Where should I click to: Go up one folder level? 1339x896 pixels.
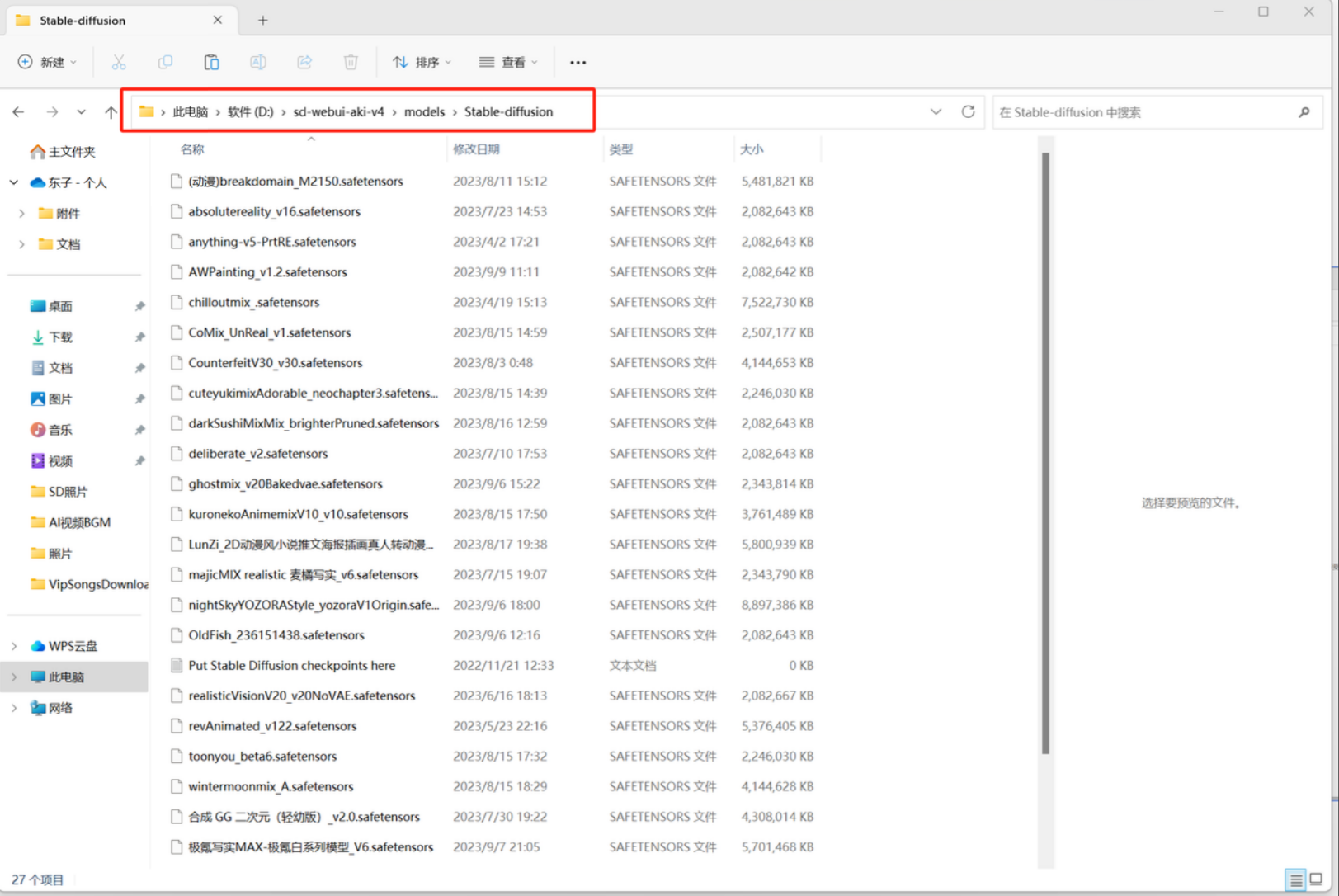[x=111, y=111]
